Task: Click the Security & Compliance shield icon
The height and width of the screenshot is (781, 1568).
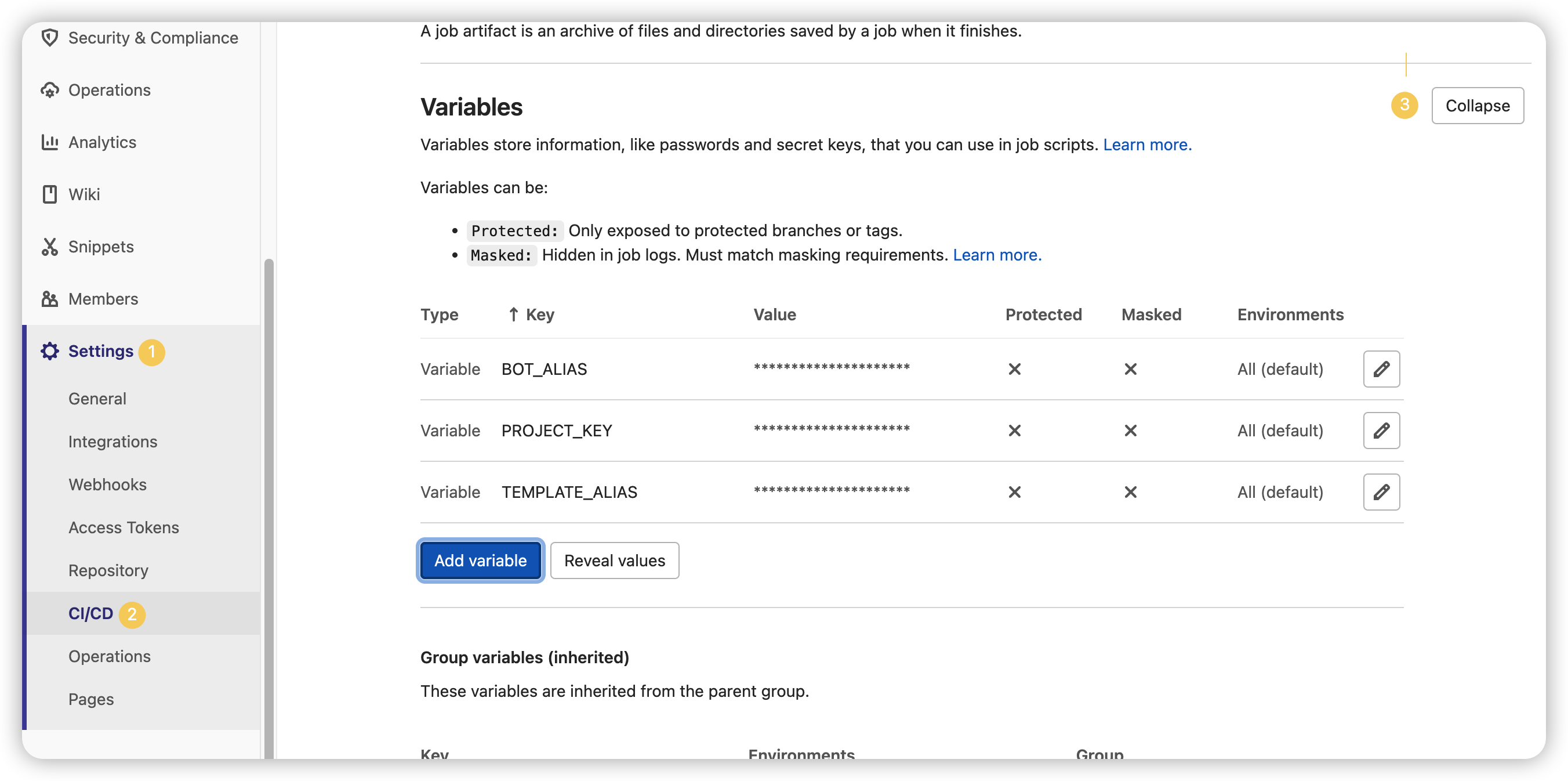Action: [x=50, y=38]
